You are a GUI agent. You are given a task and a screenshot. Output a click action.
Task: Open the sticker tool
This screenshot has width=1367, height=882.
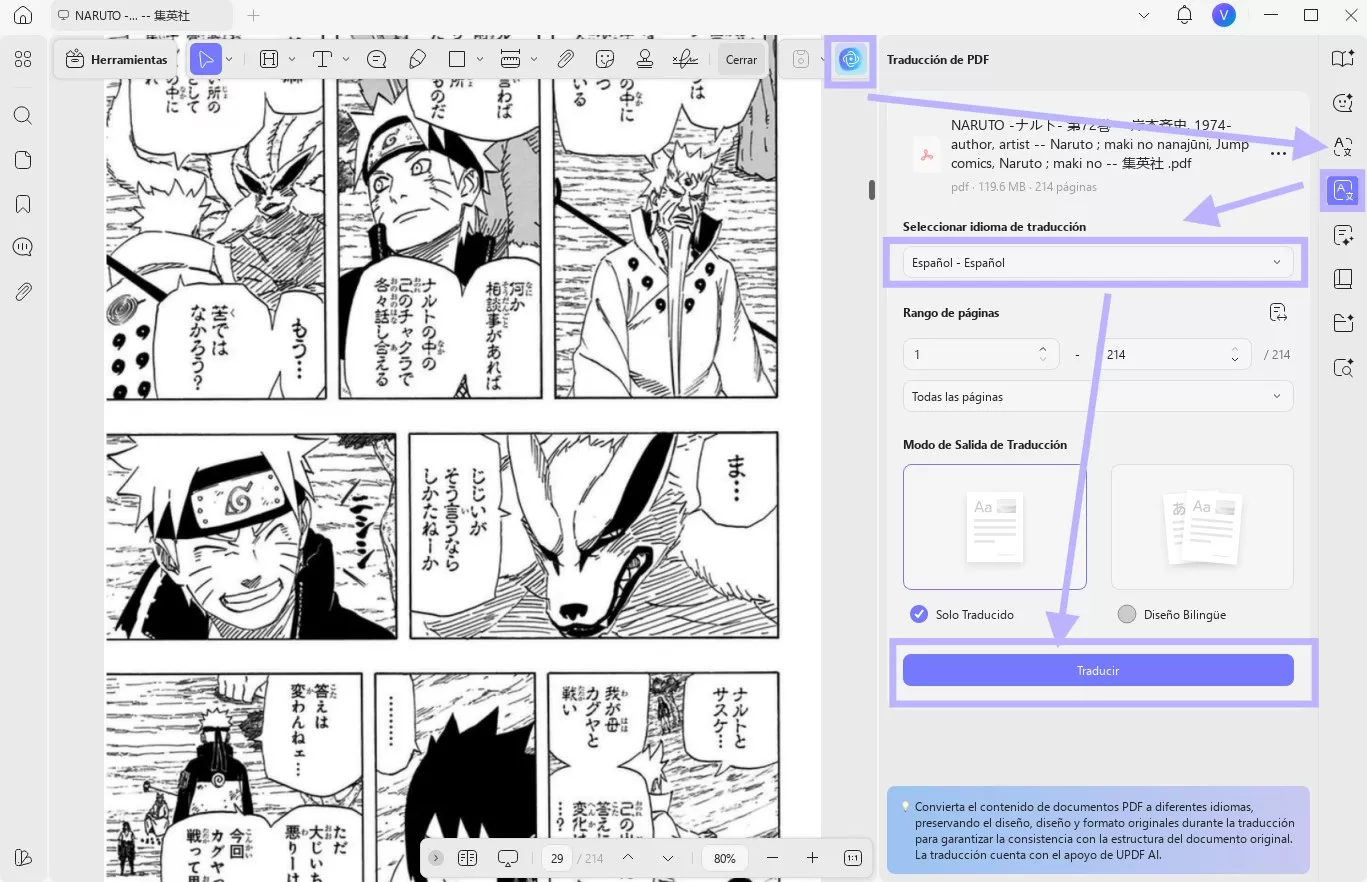(x=604, y=59)
